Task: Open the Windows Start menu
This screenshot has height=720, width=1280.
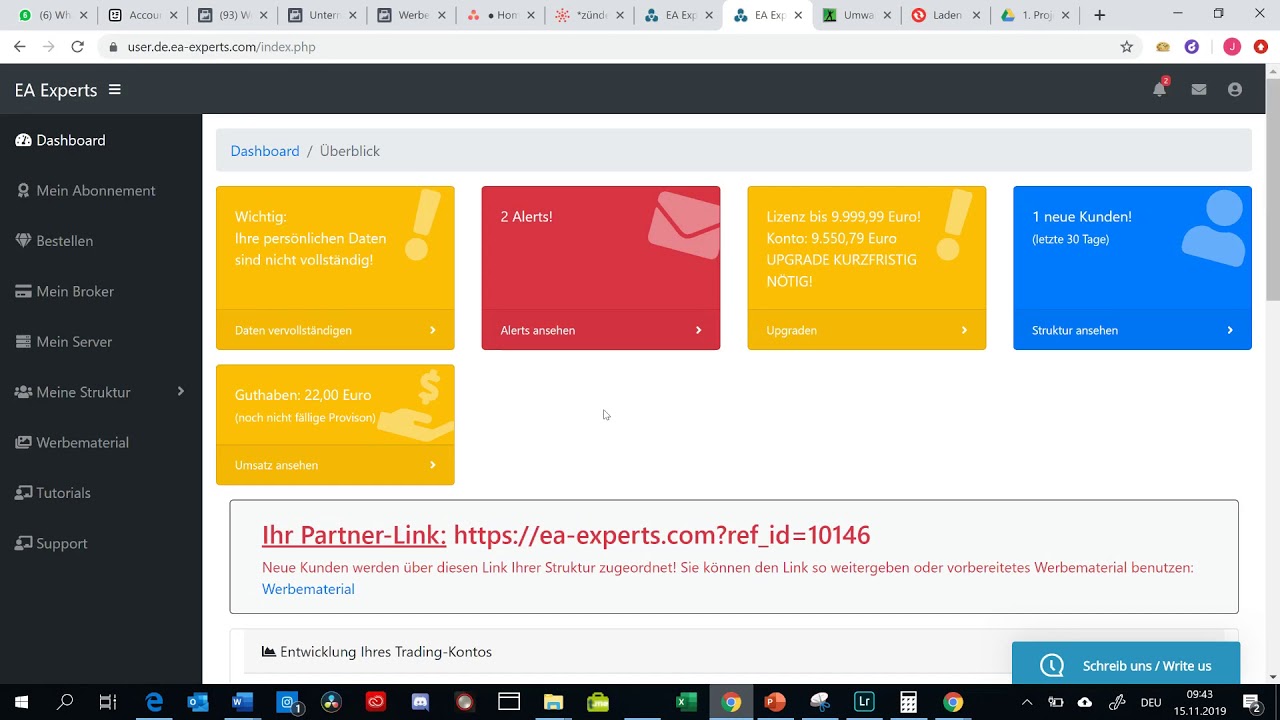Action: (21, 702)
